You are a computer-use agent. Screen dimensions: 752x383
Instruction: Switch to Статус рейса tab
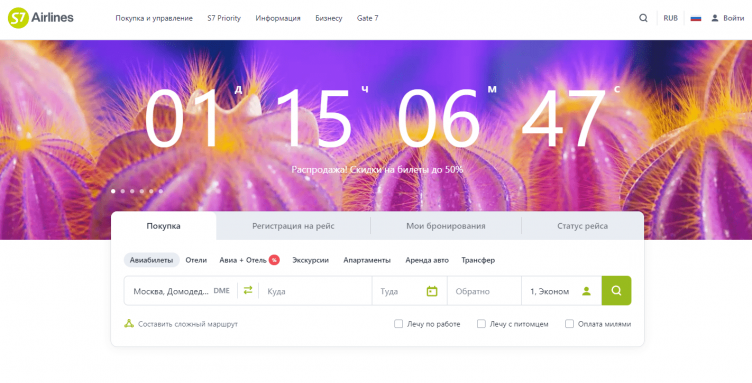tap(582, 226)
